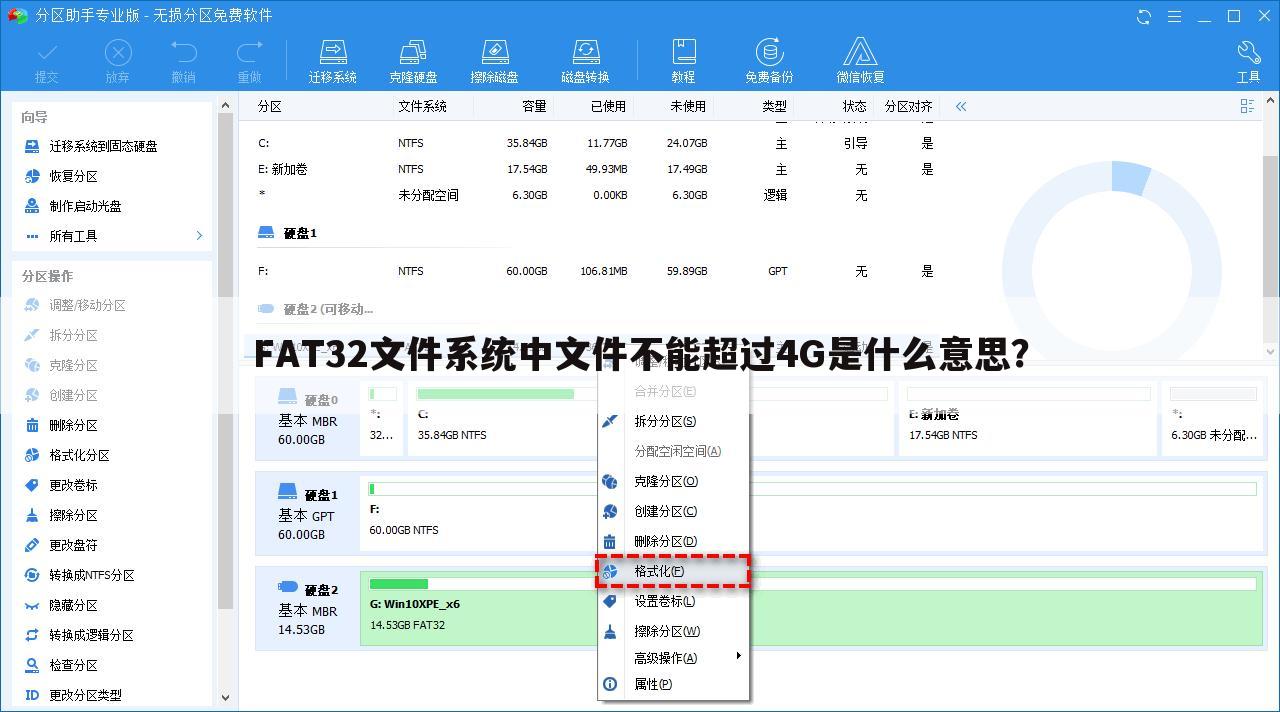
Task: Select 删除分区 in partition operations
Action: pyautogui.click(x=73, y=425)
